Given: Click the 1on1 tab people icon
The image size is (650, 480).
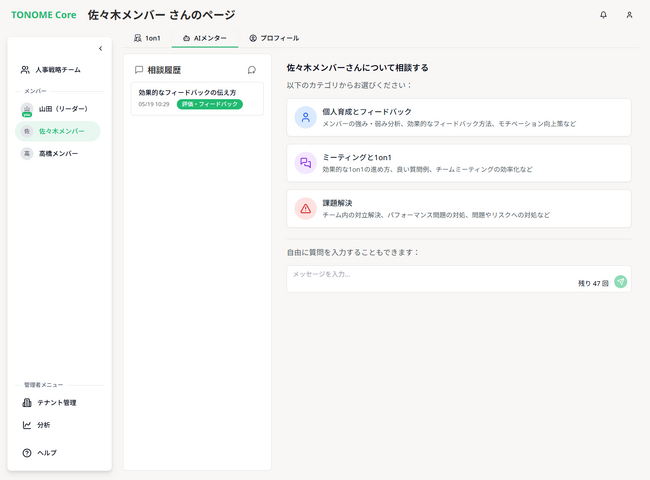Looking at the screenshot, I should coord(138,38).
